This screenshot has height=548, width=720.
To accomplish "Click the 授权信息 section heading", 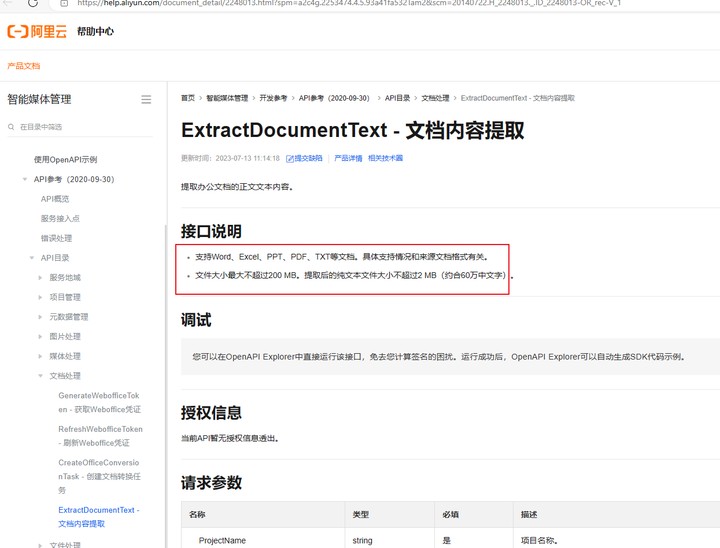I will 211,412.
